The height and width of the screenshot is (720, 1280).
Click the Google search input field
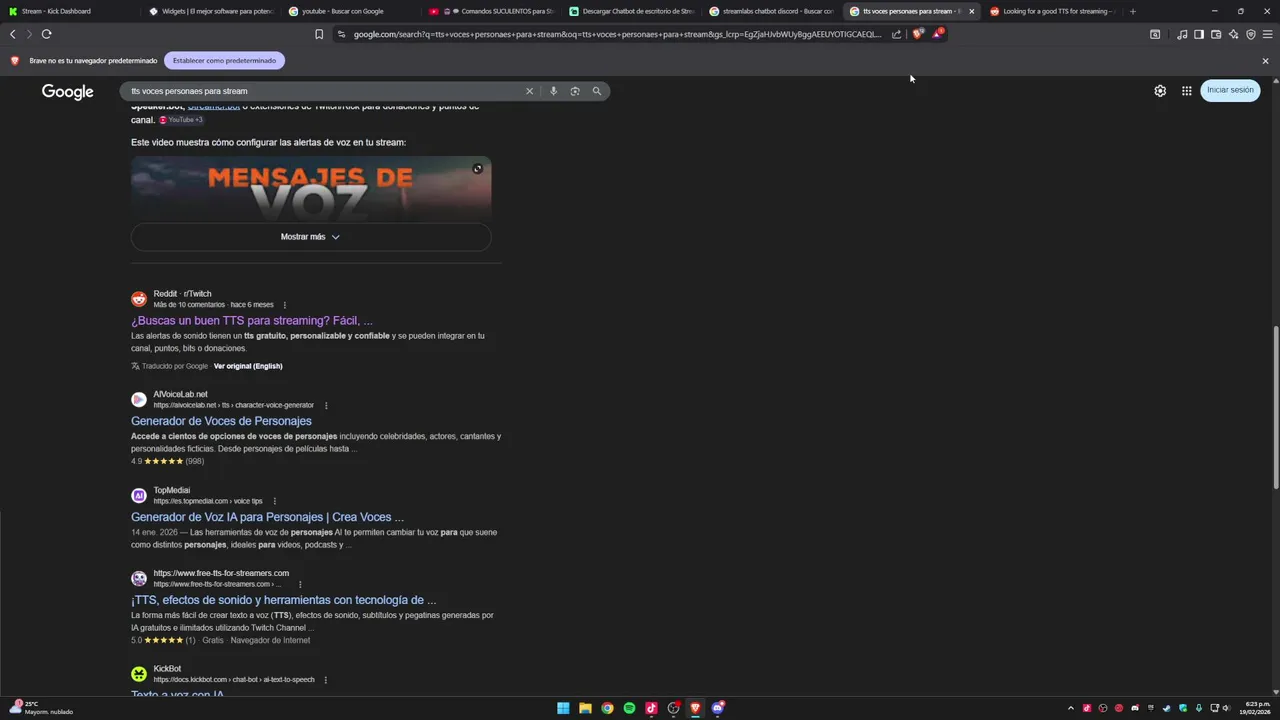click(x=325, y=91)
